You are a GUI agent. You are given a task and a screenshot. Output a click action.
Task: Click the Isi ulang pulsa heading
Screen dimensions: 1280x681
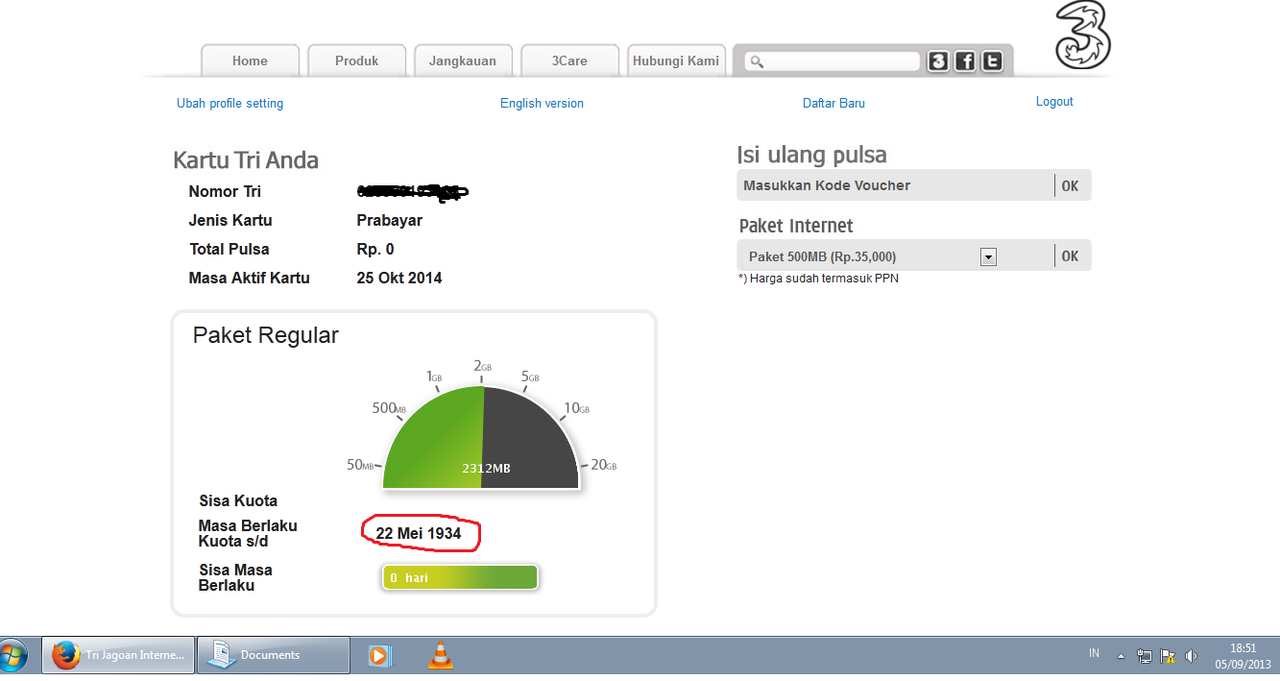pos(812,155)
